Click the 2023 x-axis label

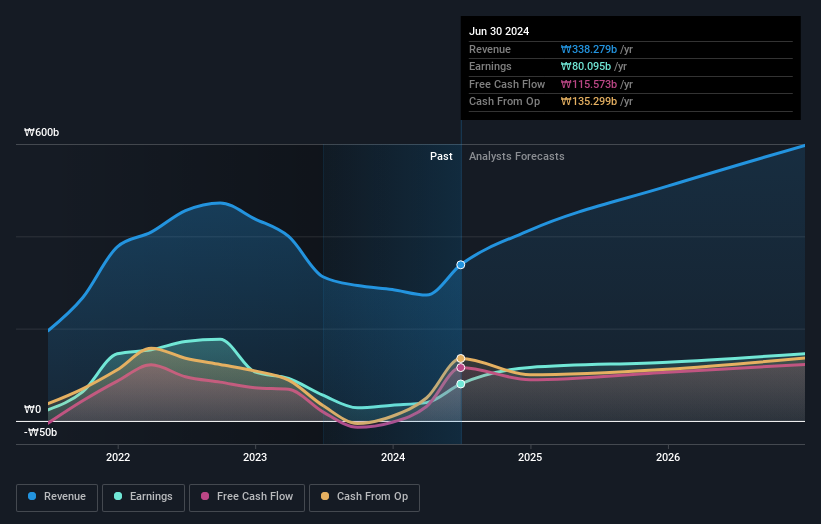[255, 458]
